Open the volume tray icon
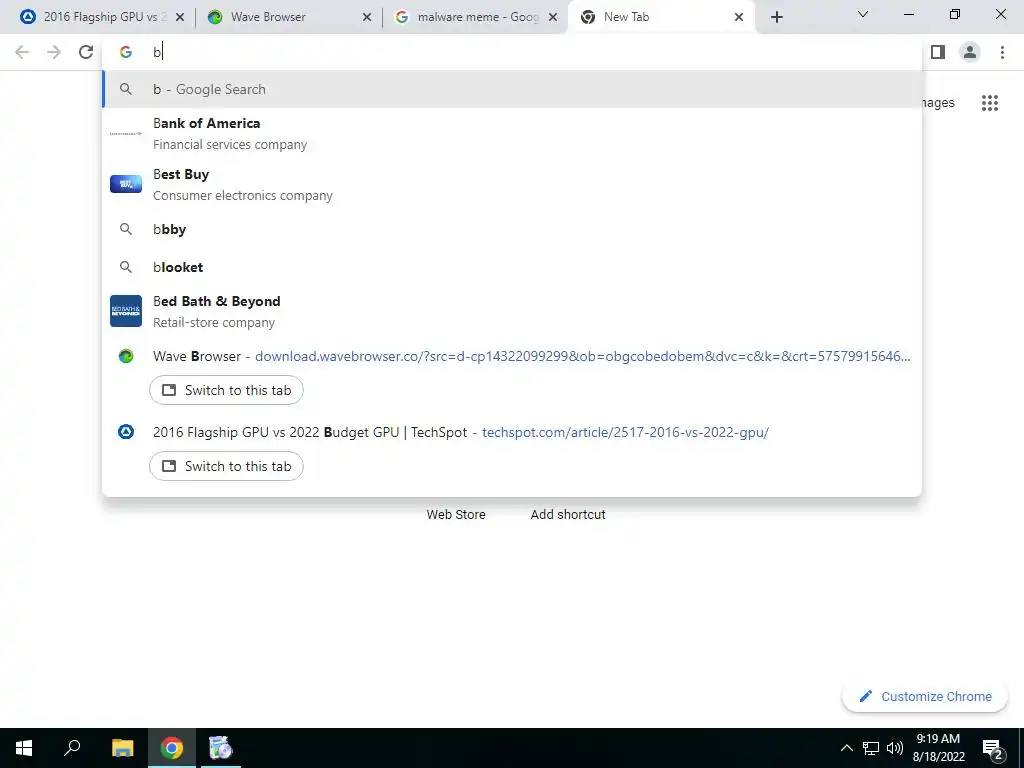1024x768 pixels. (895, 748)
